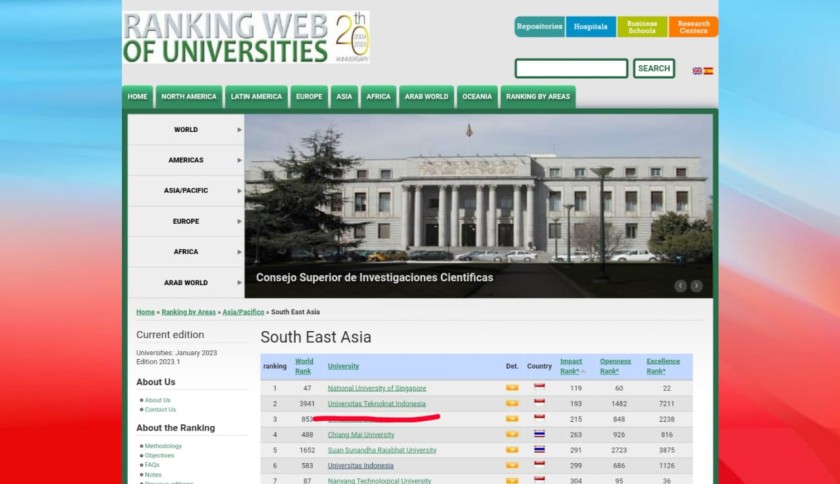This screenshot has height=484, width=840.
Task: Go to previous slide in the banner
Action: click(x=680, y=286)
